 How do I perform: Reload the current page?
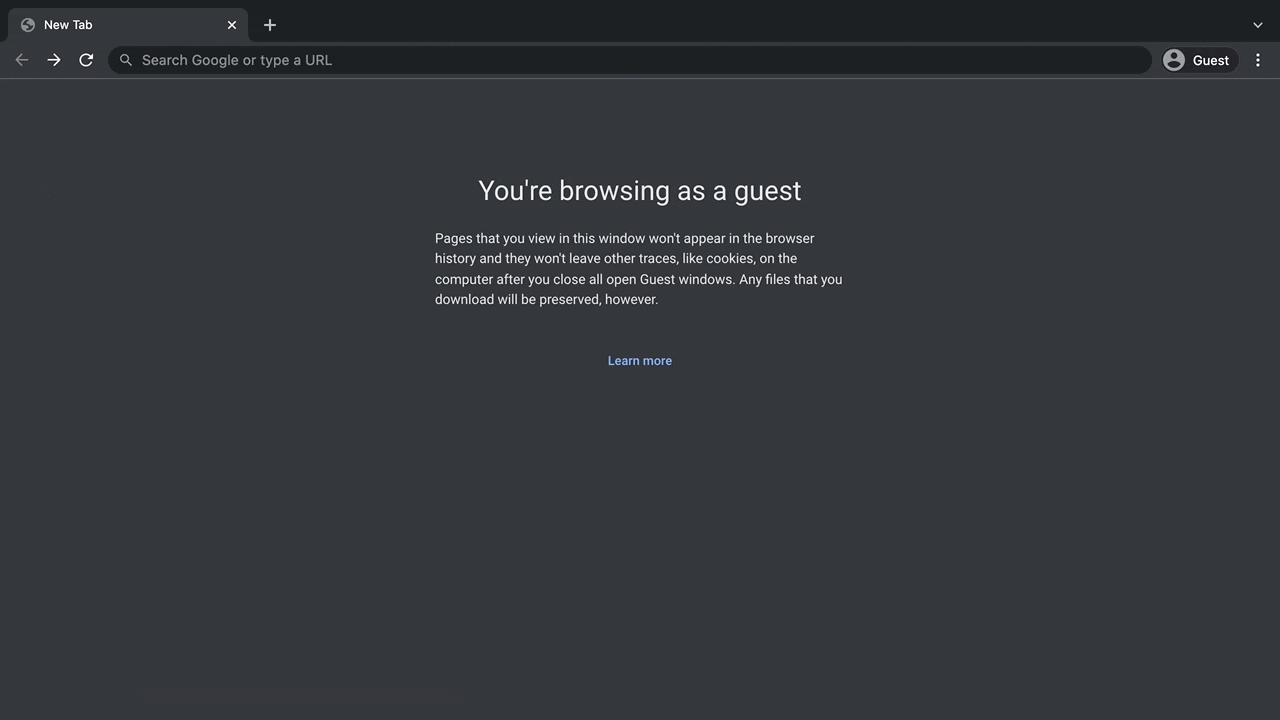coord(86,60)
